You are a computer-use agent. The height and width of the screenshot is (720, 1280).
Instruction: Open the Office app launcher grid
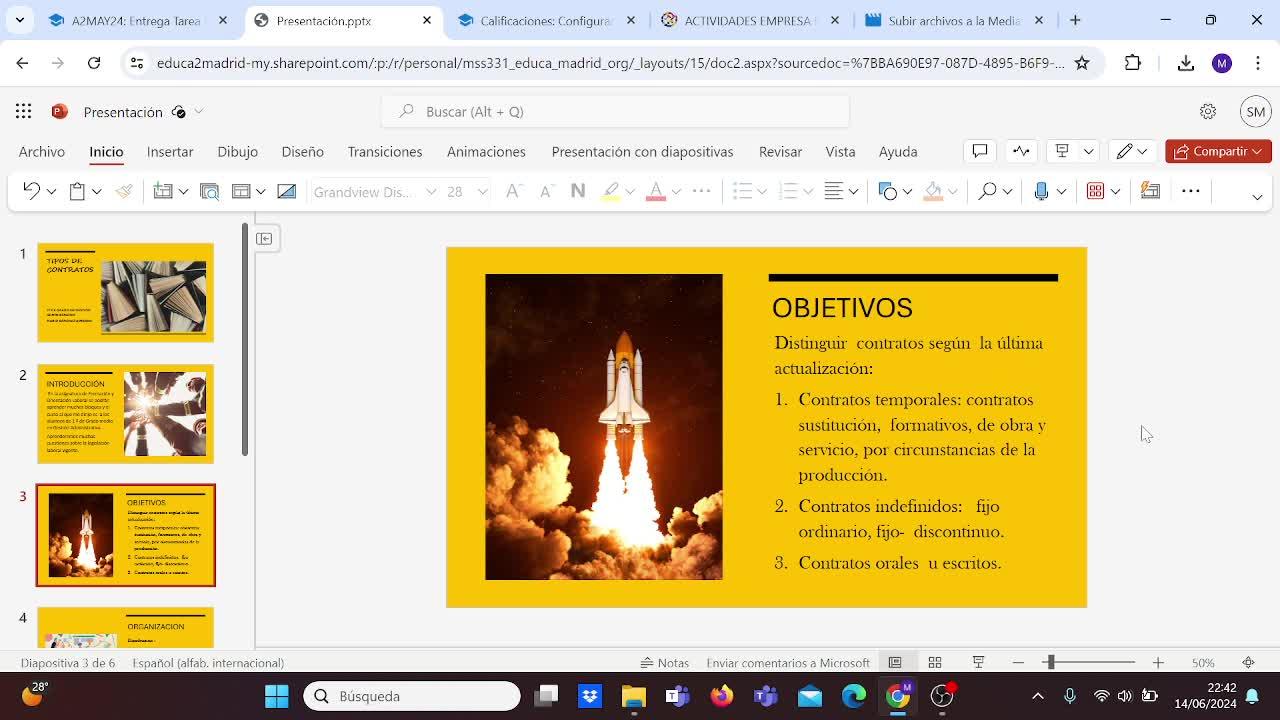tap(23, 111)
